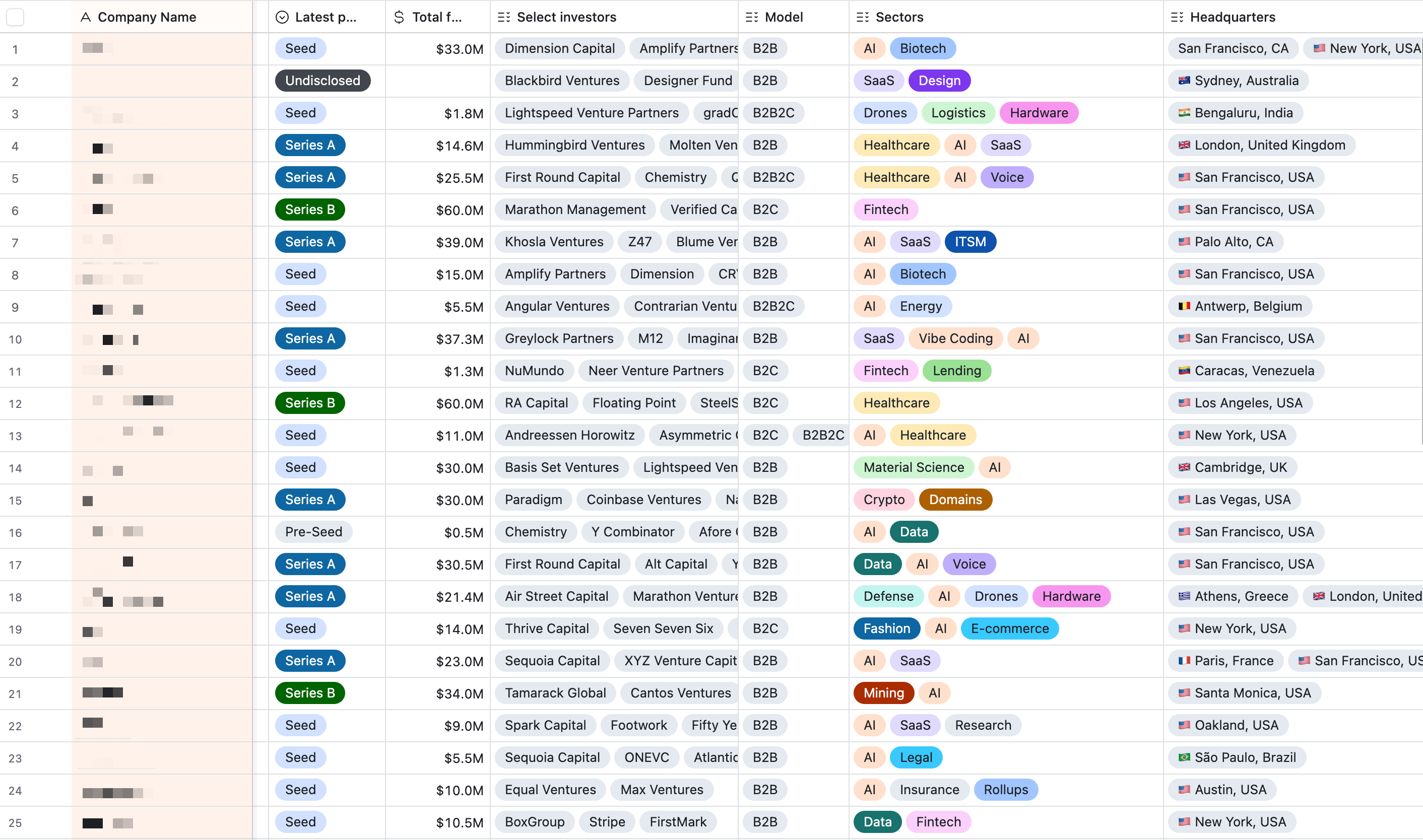Open the B2B2C model selector in row 3

[773, 113]
